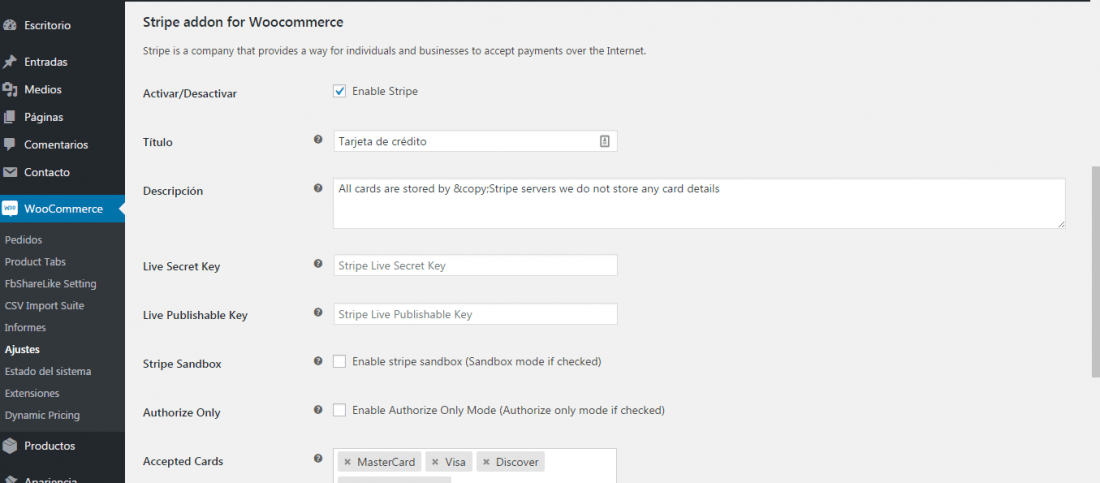Open Informes submenu link
This screenshot has width=1100, height=483.
[25, 327]
